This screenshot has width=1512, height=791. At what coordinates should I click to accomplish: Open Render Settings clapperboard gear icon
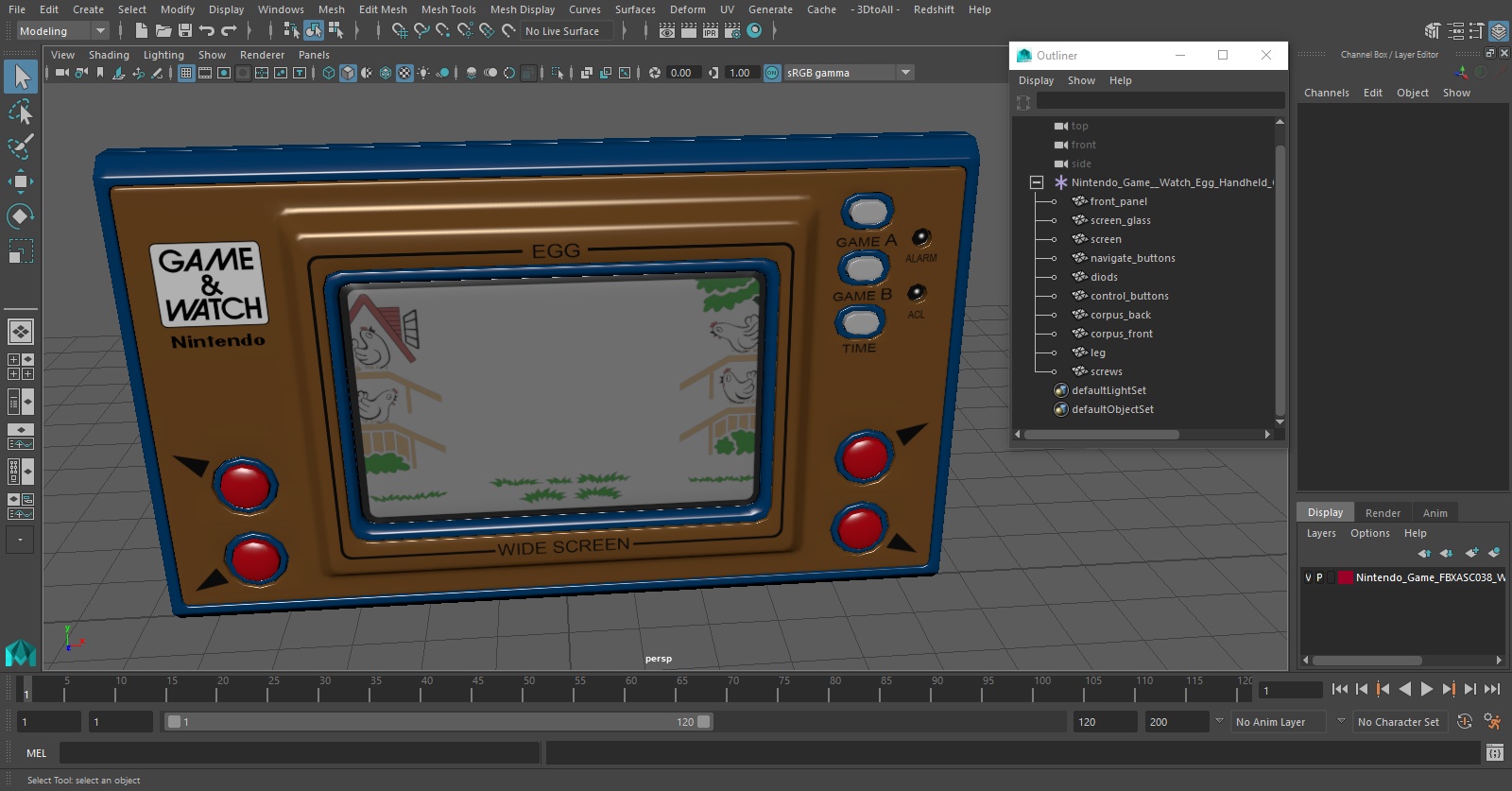click(732, 30)
